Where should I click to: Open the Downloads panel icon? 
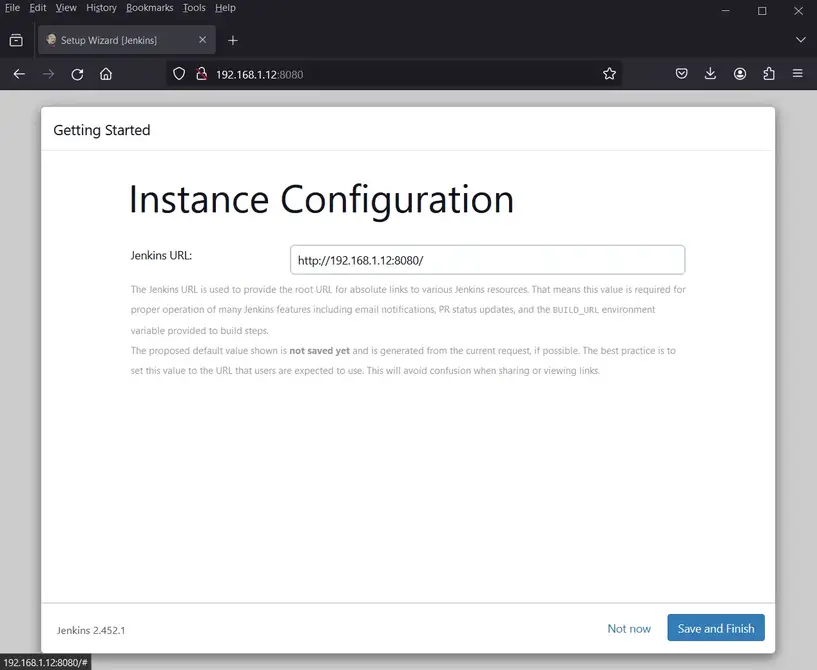pos(710,74)
